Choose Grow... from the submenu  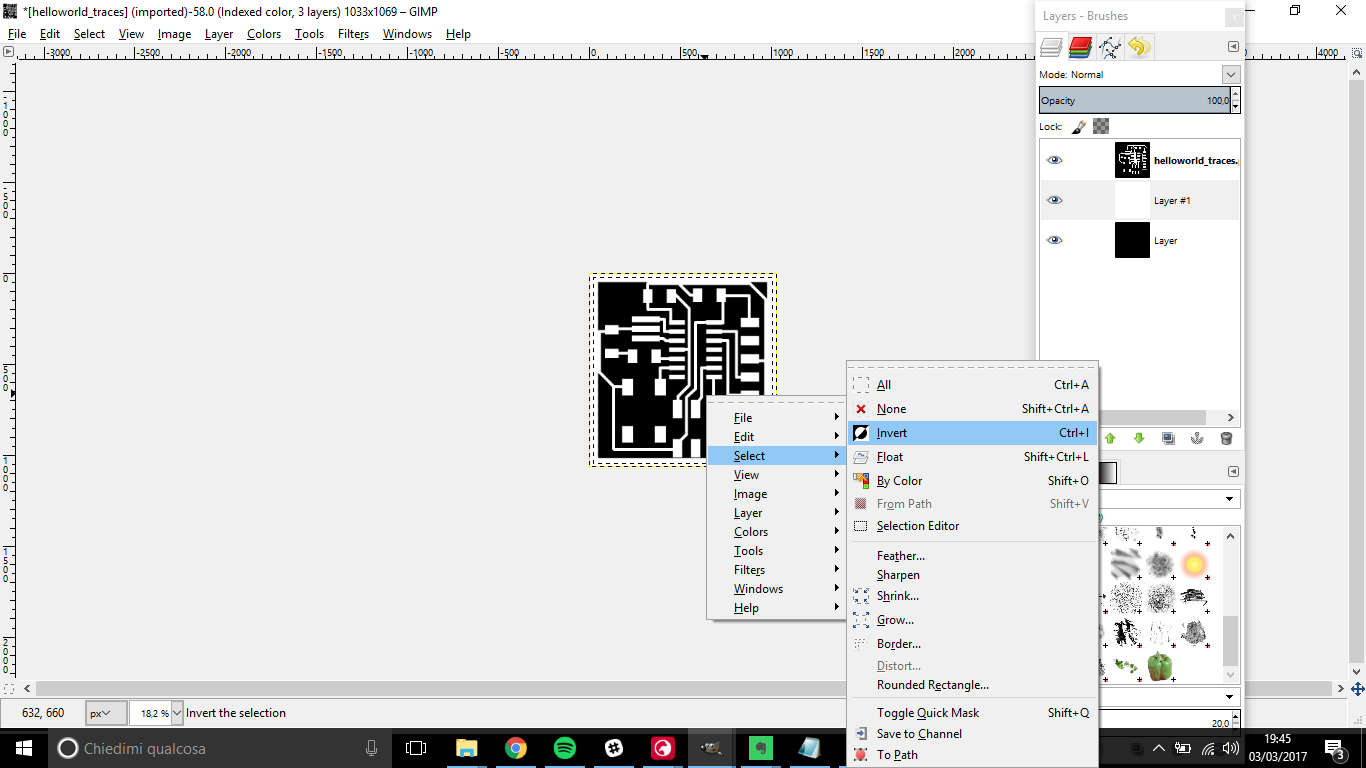point(972,620)
